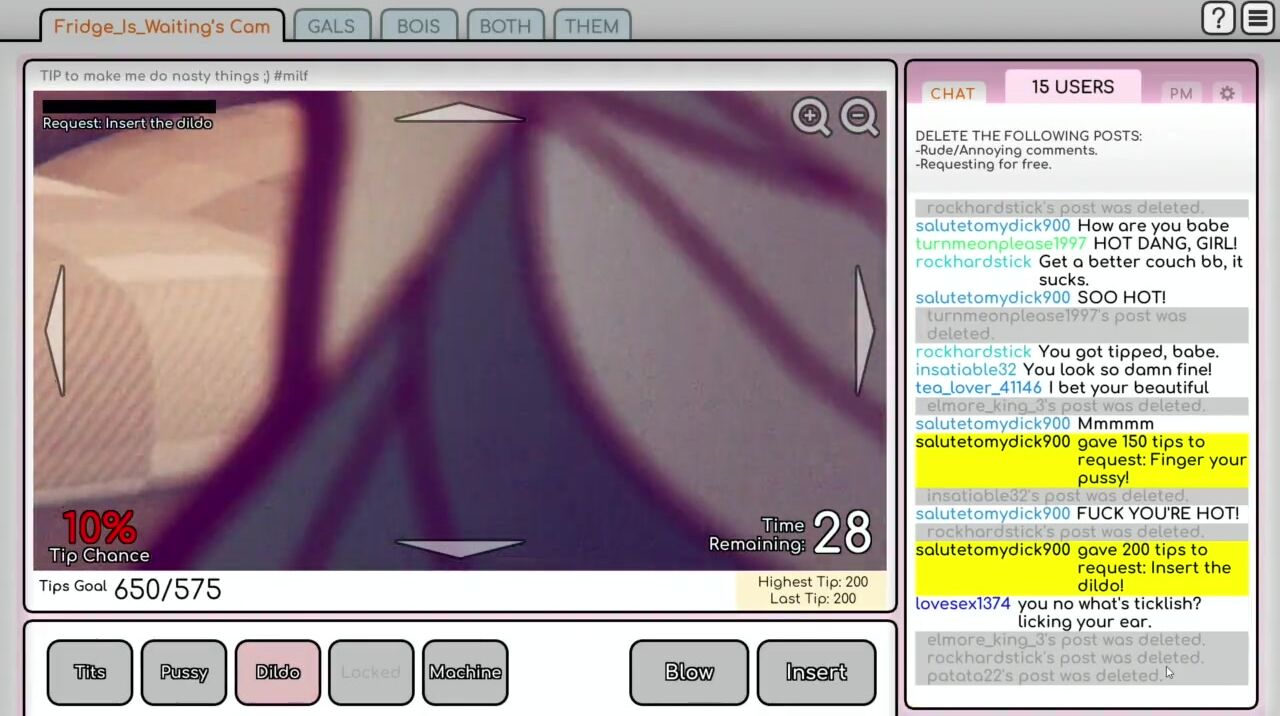Image resolution: width=1280 pixels, height=716 pixels.
Task: Zoom in with the magnifier plus icon
Action: click(x=811, y=117)
